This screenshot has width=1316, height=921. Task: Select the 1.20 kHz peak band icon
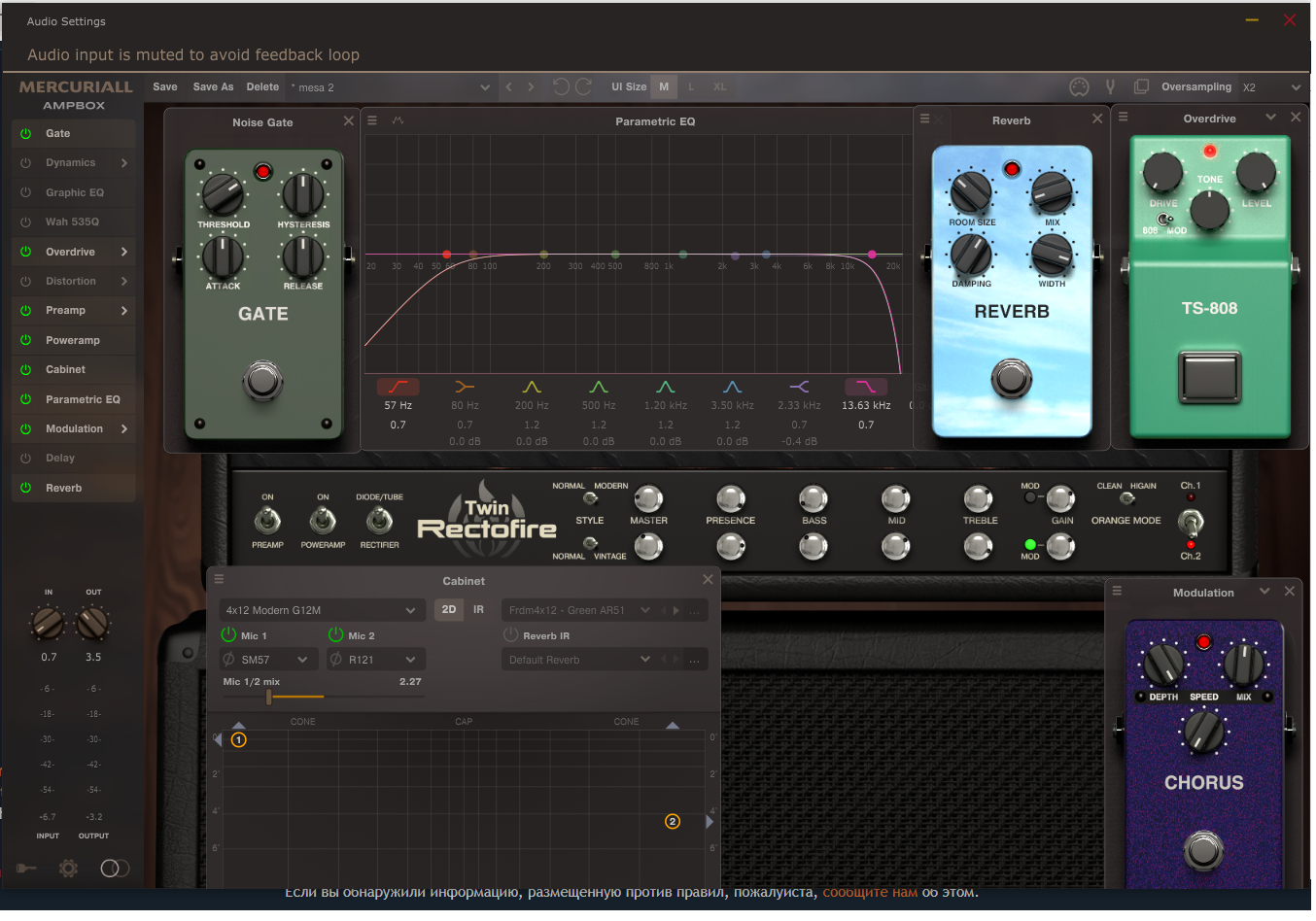click(x=666, y=387)
